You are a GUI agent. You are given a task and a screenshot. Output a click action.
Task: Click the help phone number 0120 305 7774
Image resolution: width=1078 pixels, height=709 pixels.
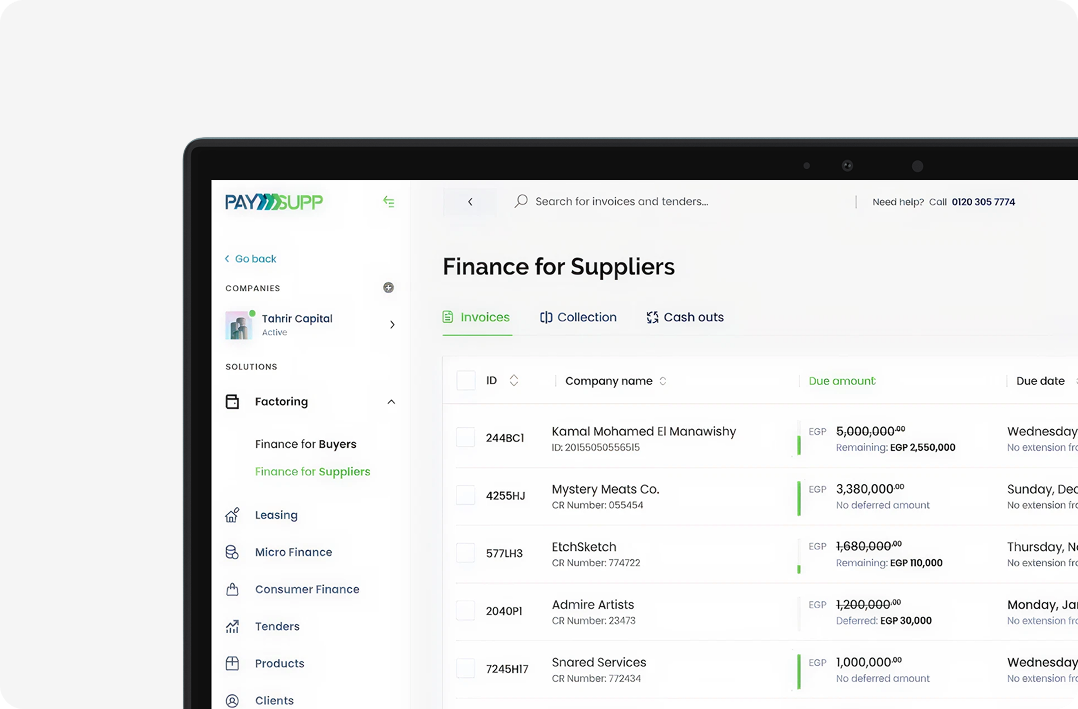point(983,201)
